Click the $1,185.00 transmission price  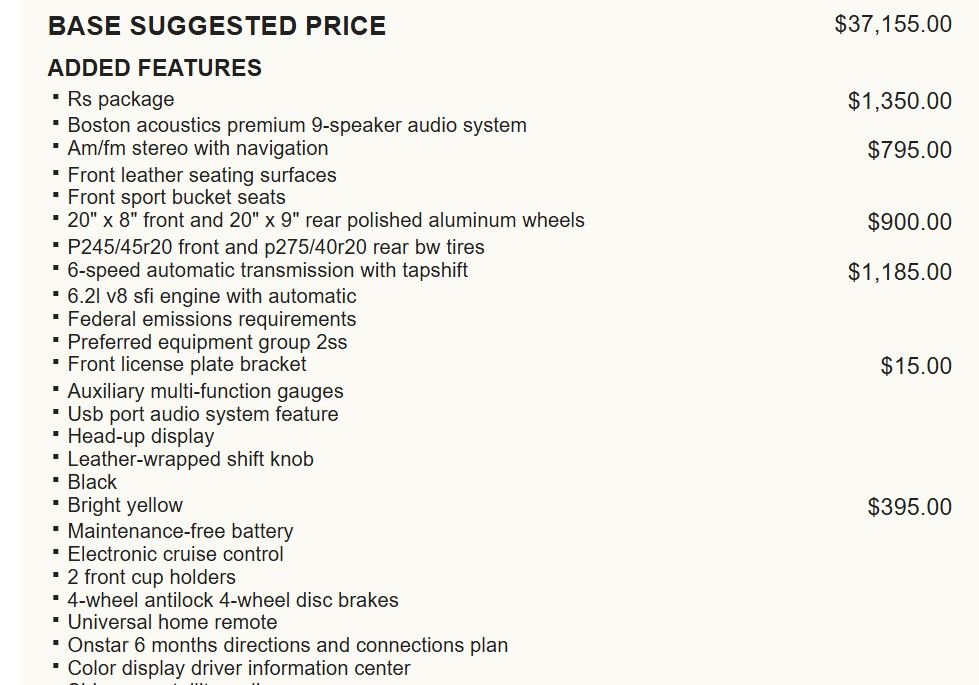coord(899,272)
